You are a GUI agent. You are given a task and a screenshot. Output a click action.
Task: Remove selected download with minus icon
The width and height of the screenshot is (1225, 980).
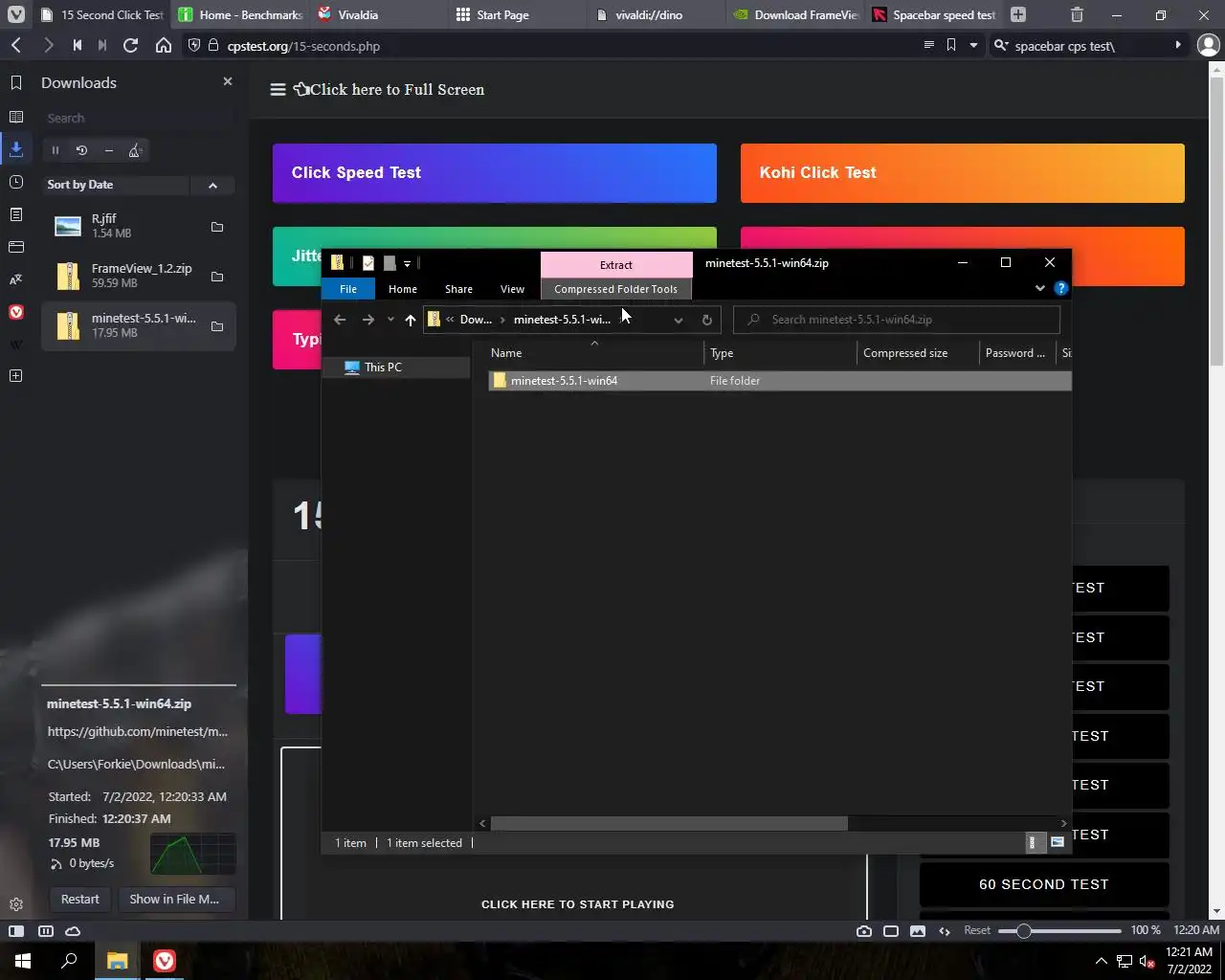click(108, 150)
